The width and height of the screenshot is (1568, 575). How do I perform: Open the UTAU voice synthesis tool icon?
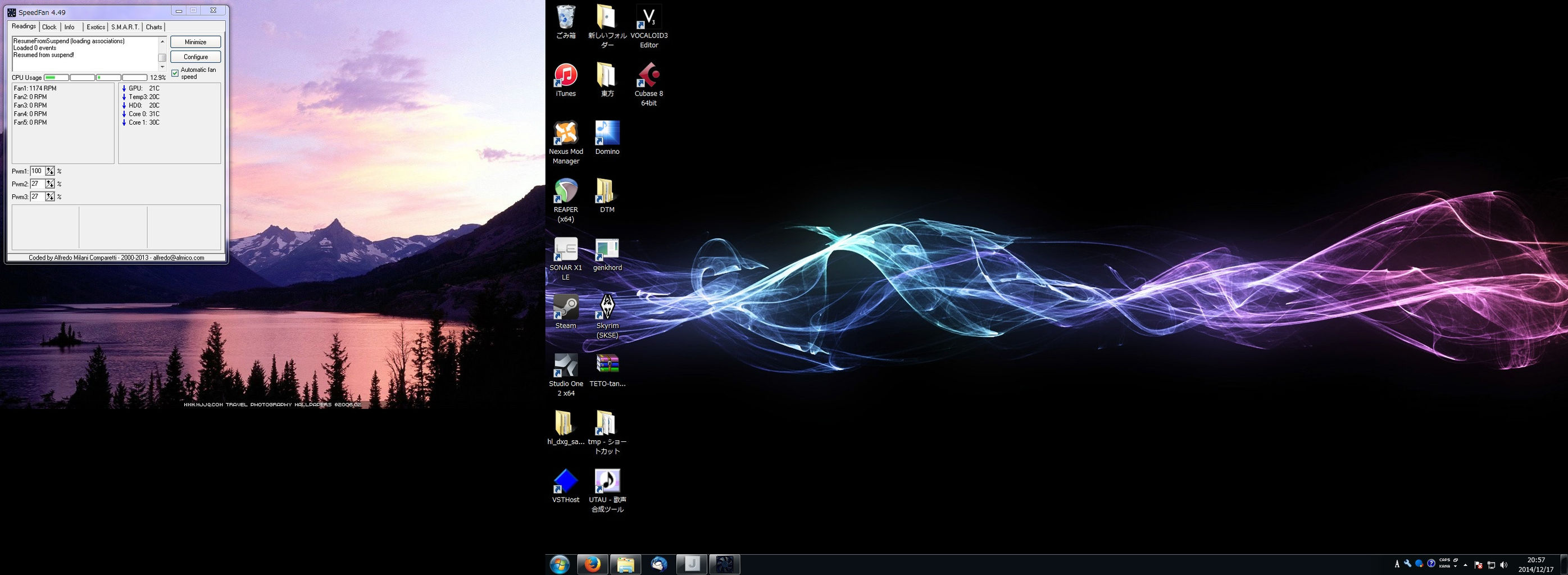click(x=607, y=481)
